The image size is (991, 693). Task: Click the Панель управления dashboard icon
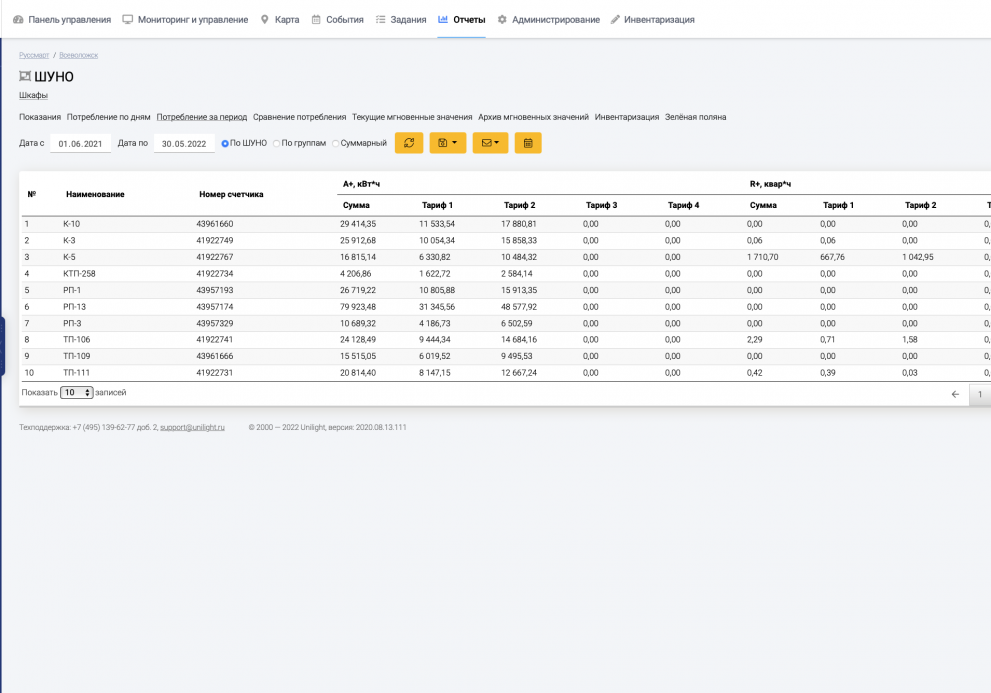[x=18, y=20]
